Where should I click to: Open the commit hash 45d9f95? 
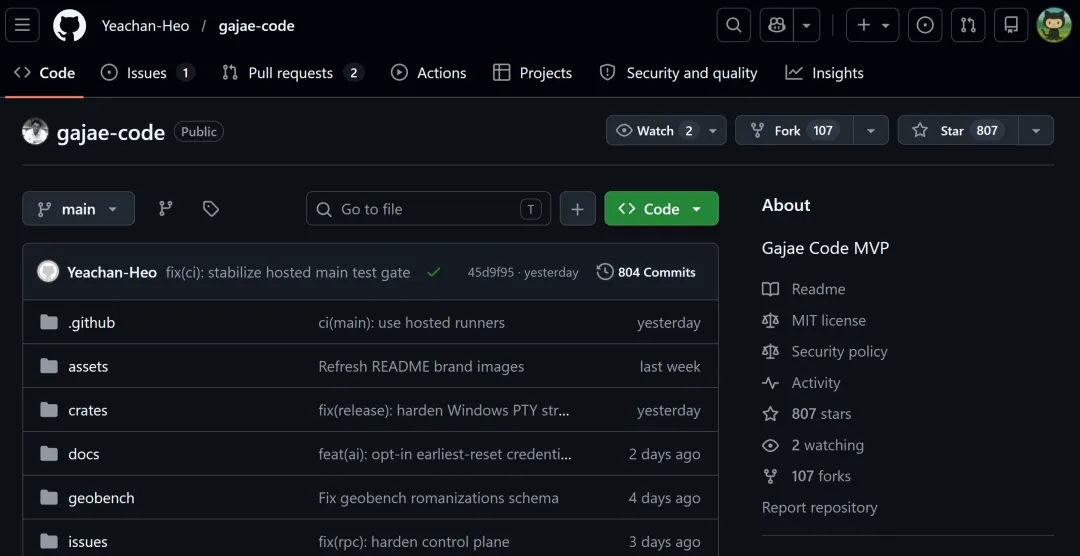tap(490, 272)
